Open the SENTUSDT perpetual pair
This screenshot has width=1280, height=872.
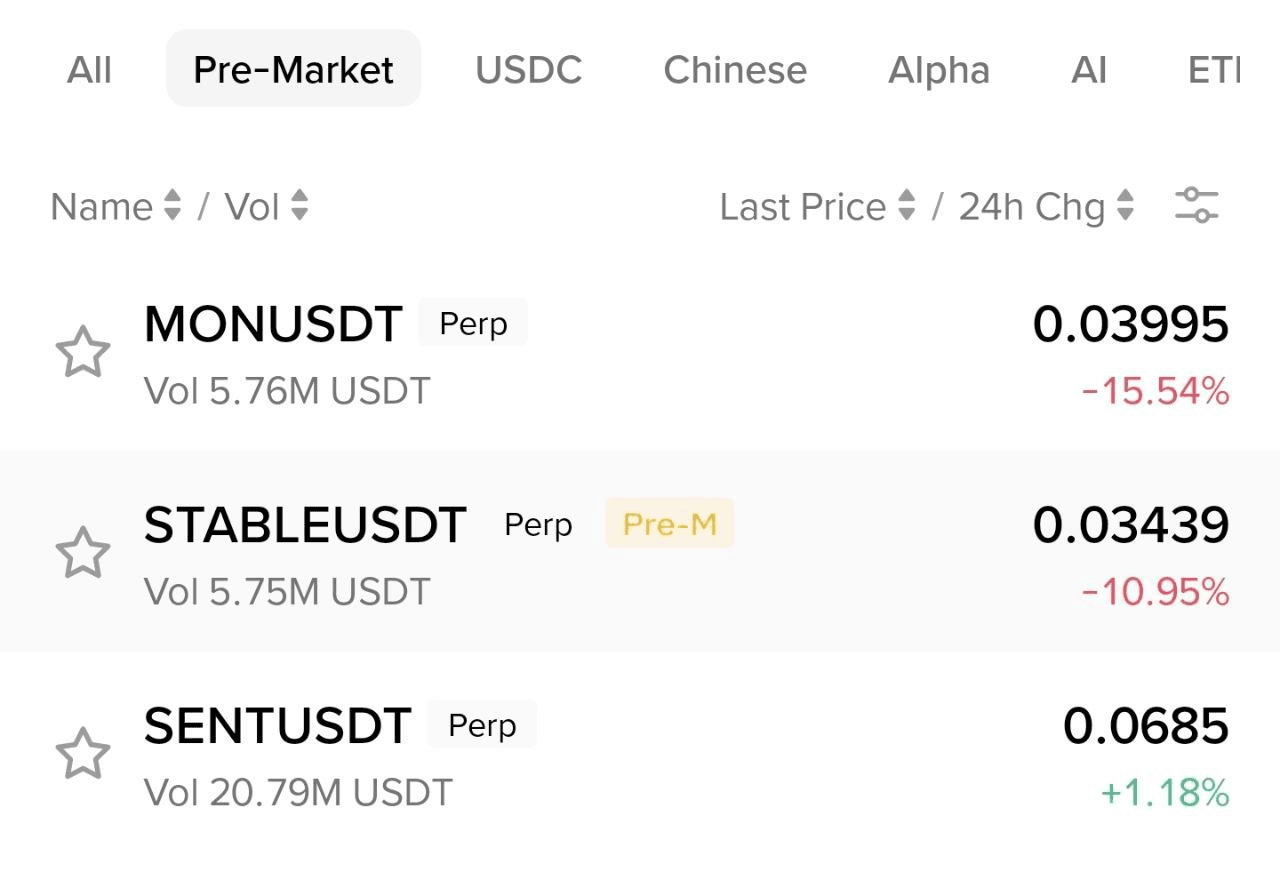click(x=277, y=726)
